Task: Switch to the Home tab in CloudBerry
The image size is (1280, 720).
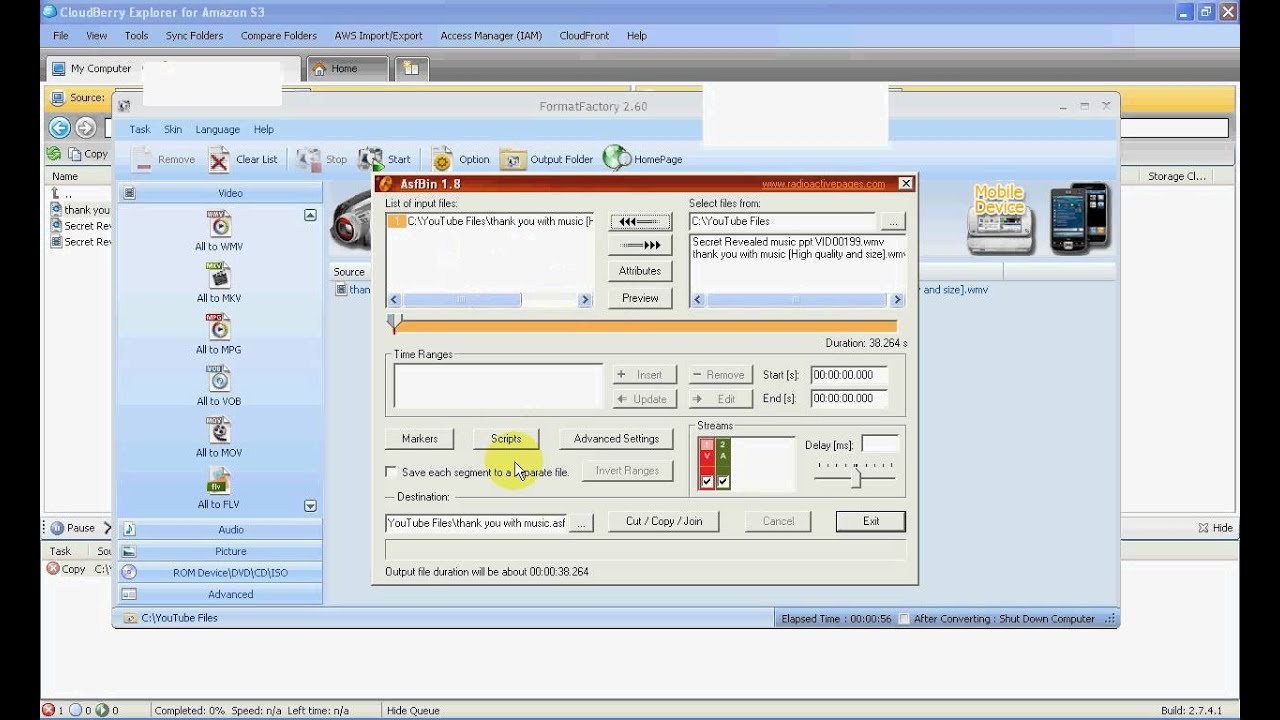Action: pyautogui.click(x=346, y=69)
